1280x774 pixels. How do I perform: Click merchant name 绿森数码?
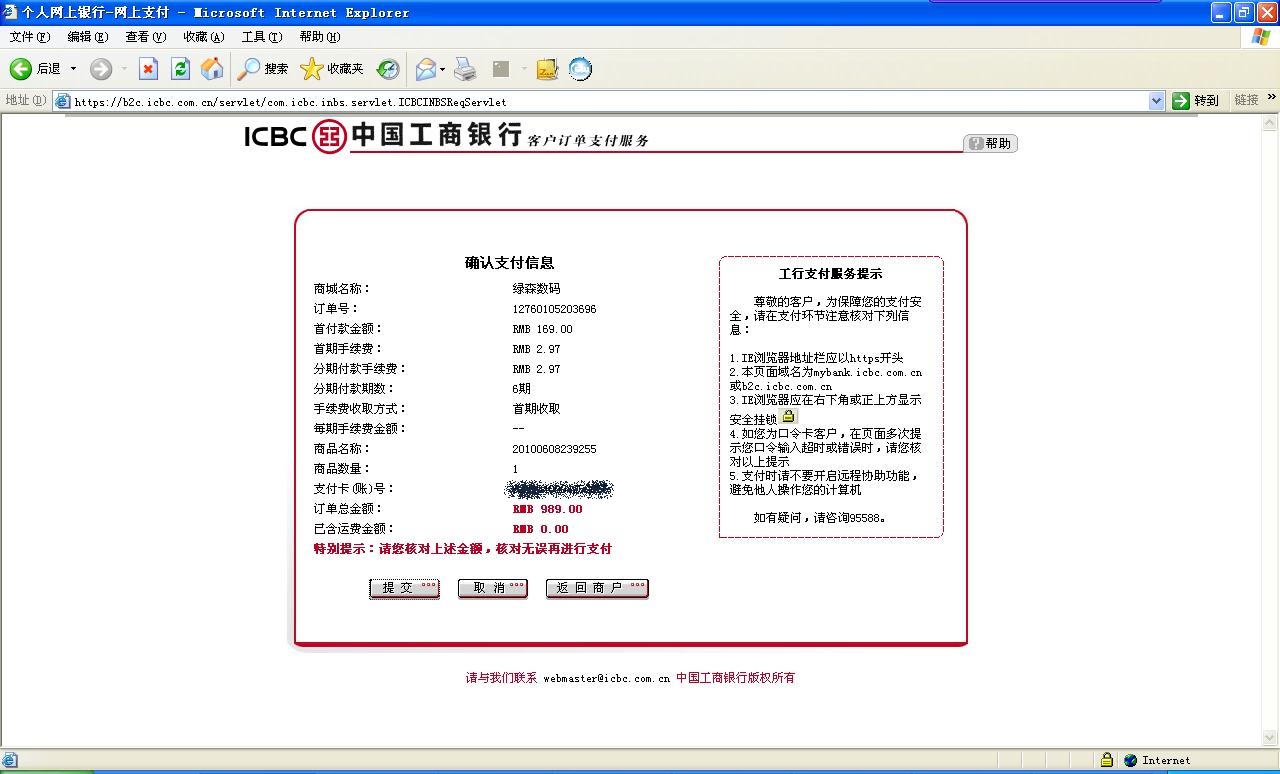tap(536, 289)
